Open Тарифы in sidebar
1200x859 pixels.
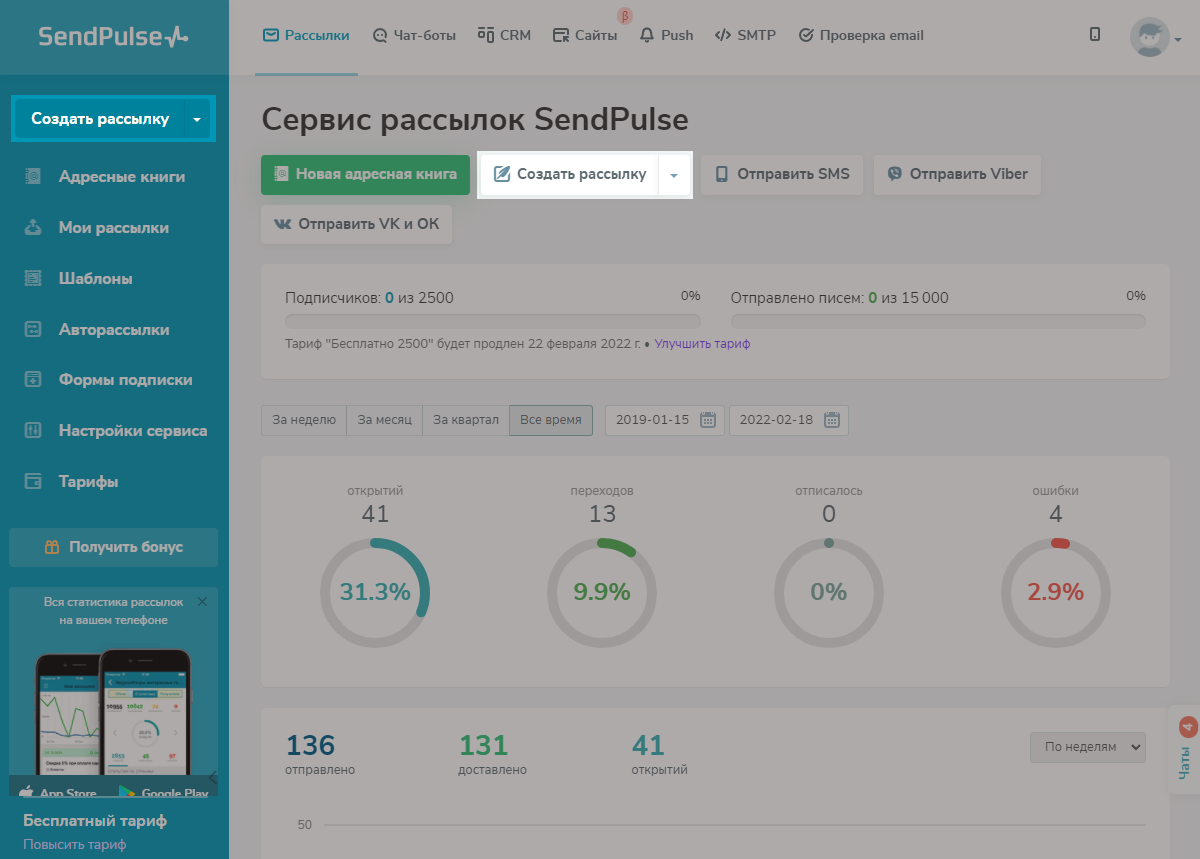coord(89,482)
